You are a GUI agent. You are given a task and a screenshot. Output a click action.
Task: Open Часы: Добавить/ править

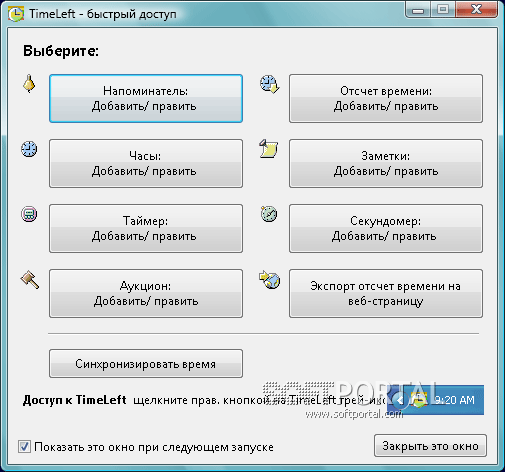(146, 163)
